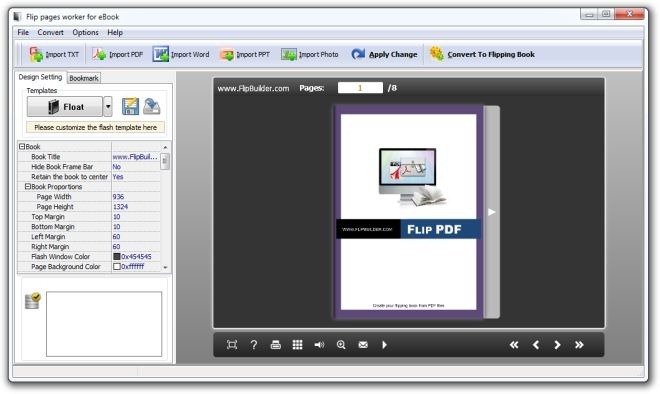This screenshot has width=660, height=394.
Task: Collapse the Book tree node
Action: coord(22,146)
